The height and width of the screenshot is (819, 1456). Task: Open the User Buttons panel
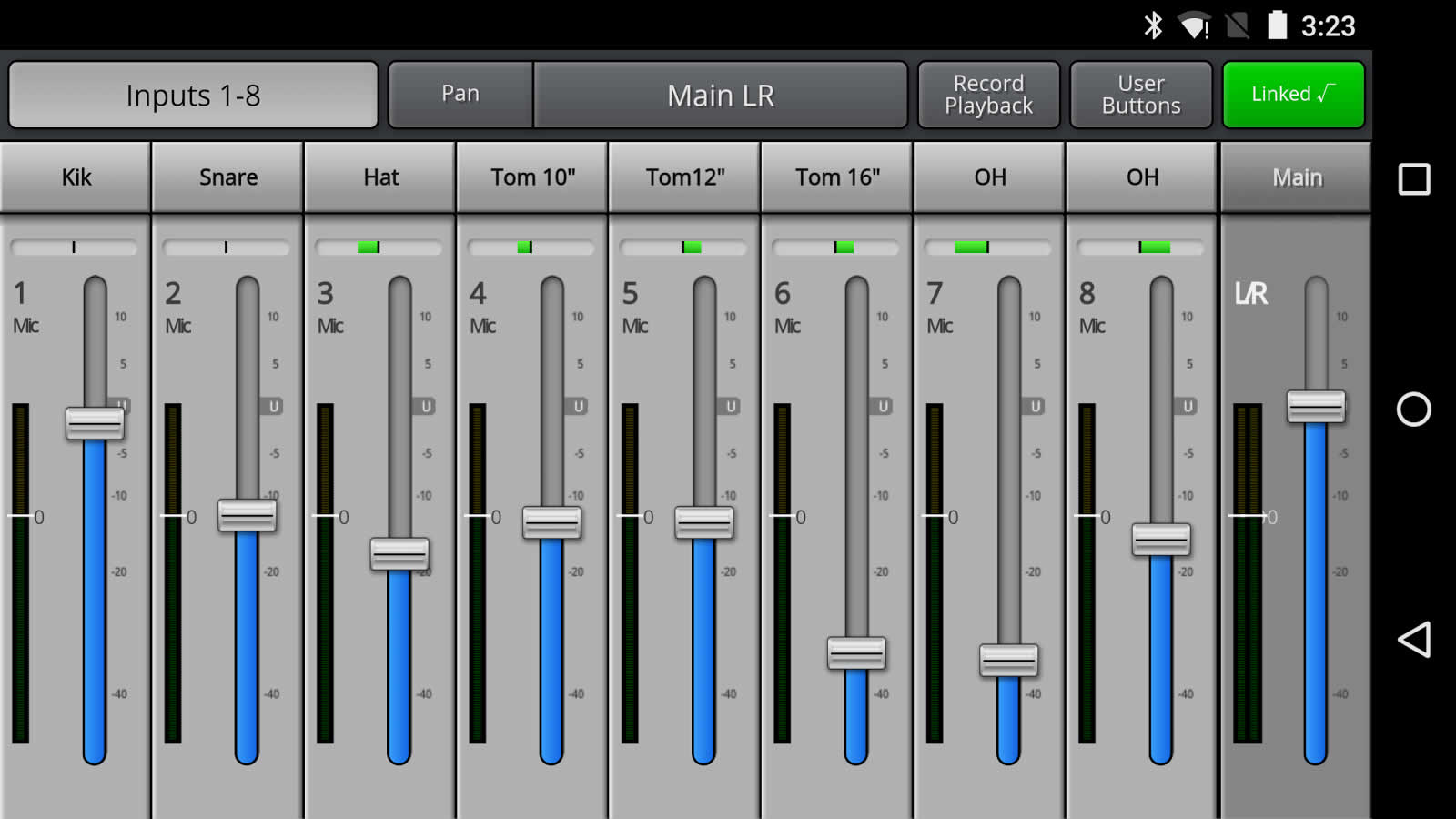(1140, 95)
